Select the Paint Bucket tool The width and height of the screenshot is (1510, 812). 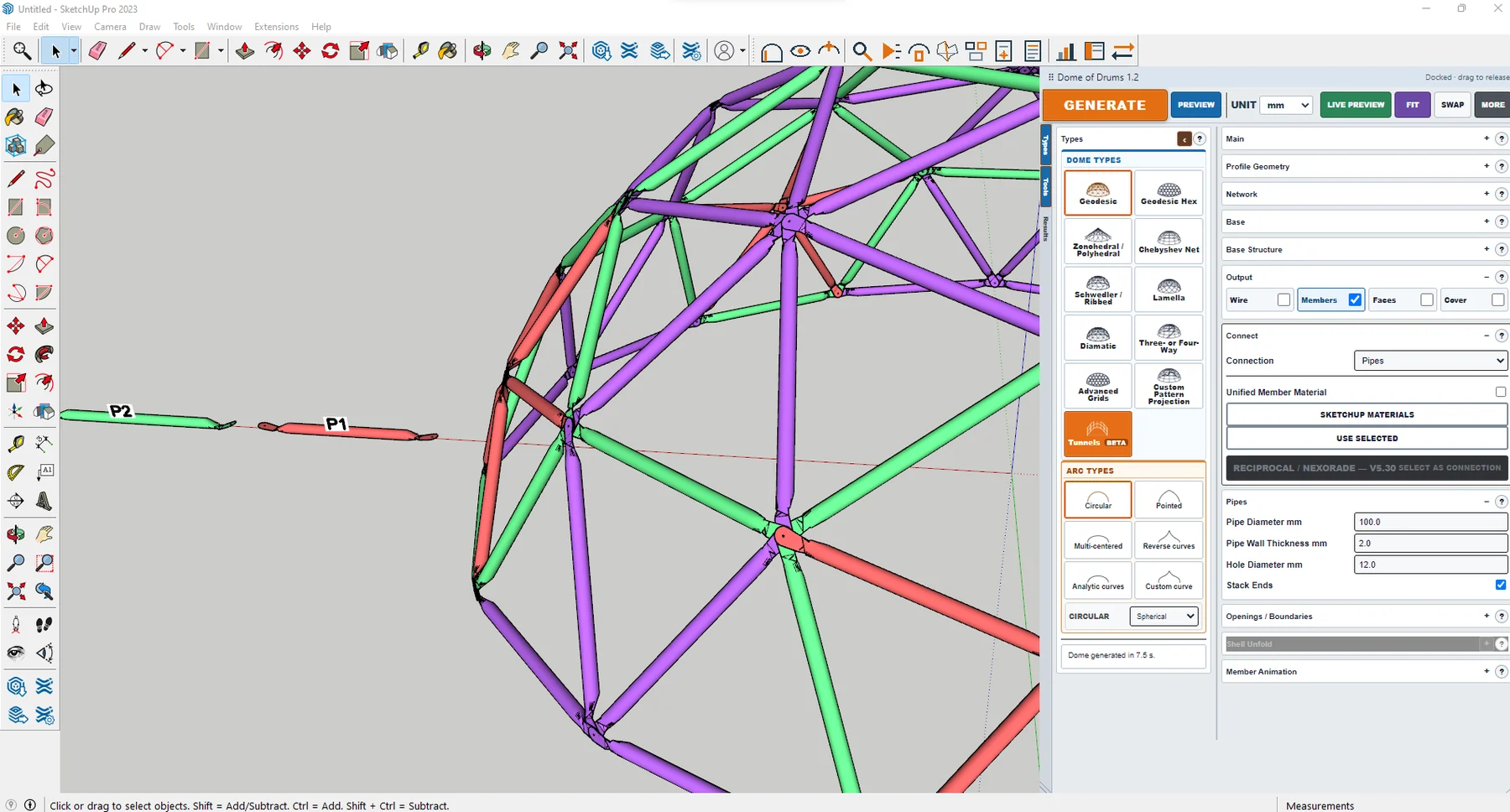15,117
